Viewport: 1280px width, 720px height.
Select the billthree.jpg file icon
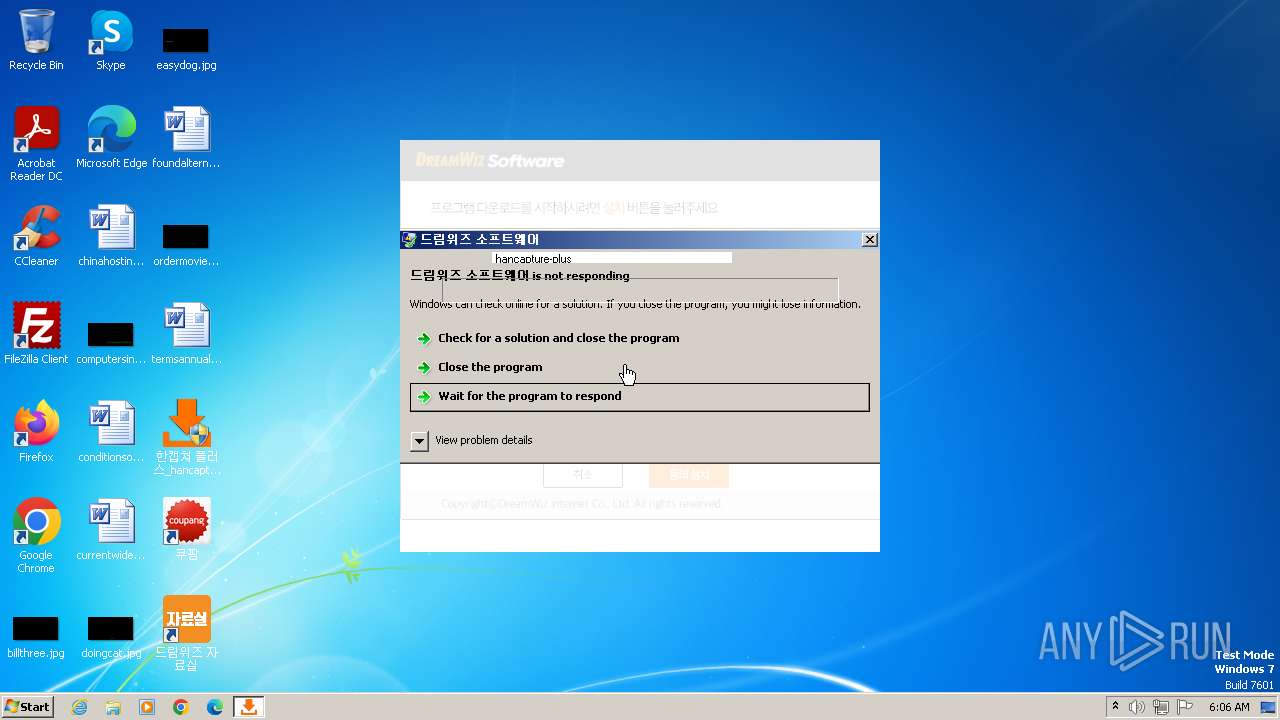[36, 635]
